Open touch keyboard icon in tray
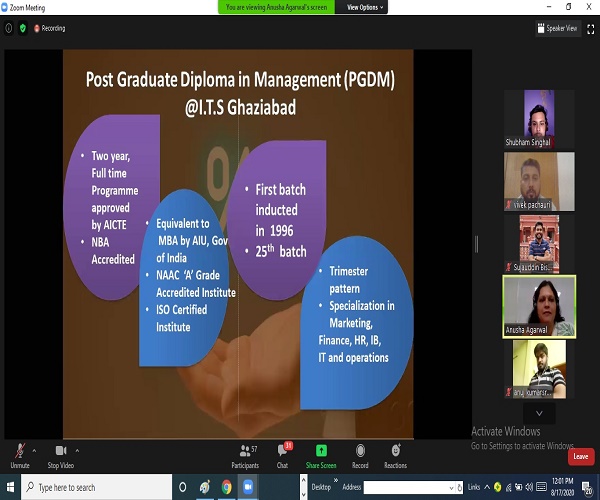The height and width of the screenshot is (500, 600). tap(541, 487)
